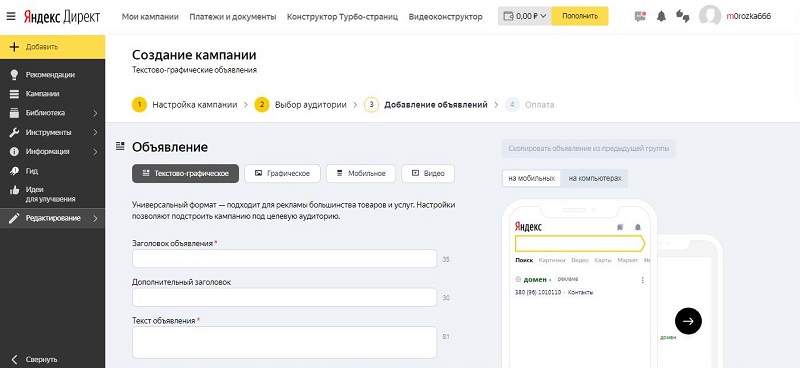
Task: Click the домен link in ad preview
Action: click(535, 280)
